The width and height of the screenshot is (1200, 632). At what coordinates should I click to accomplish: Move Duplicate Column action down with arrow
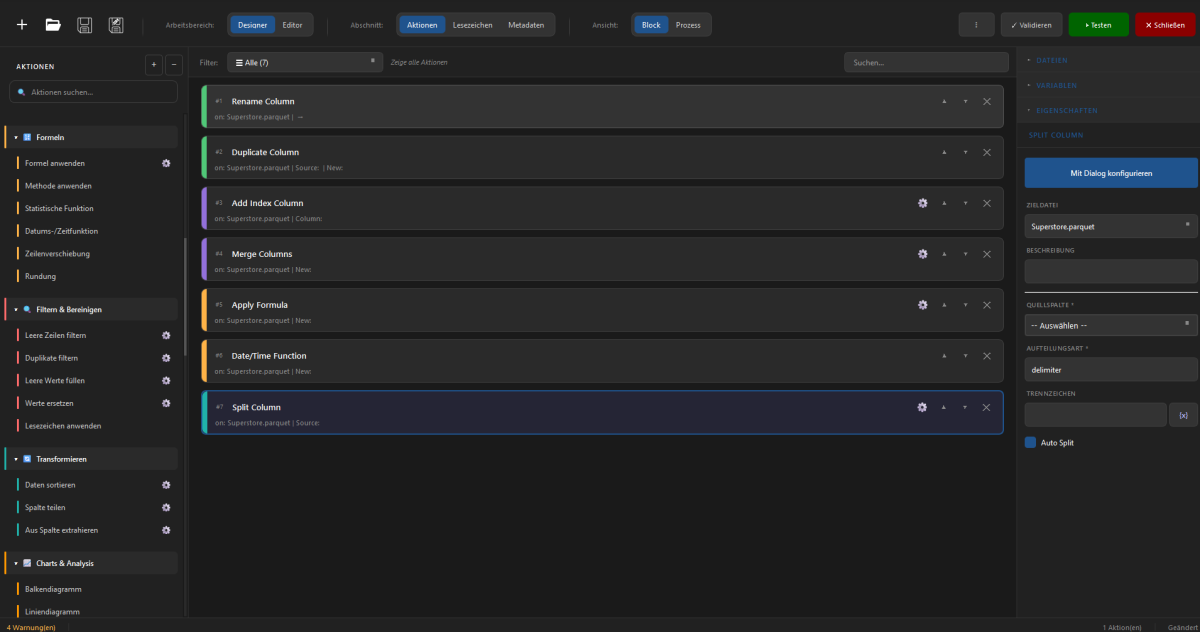tap(965, 152)
